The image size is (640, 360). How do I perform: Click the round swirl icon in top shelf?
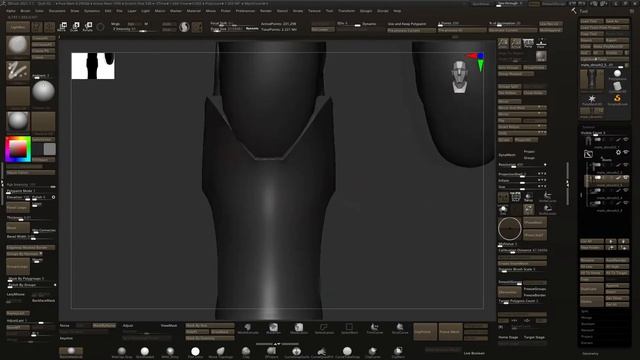point(184,27)
